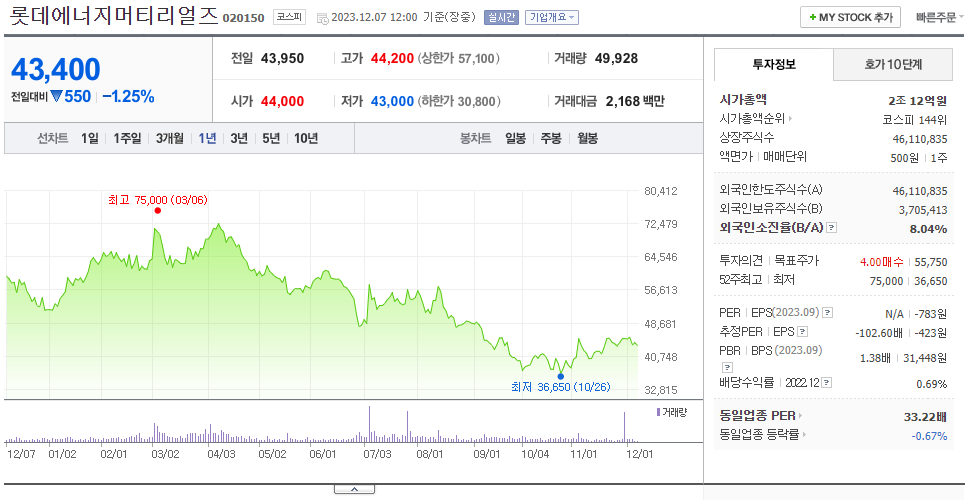This screenshot has width=968, height=500.
Task: Open the 빠른주문 dropdown menu
Action: (940, 17)
